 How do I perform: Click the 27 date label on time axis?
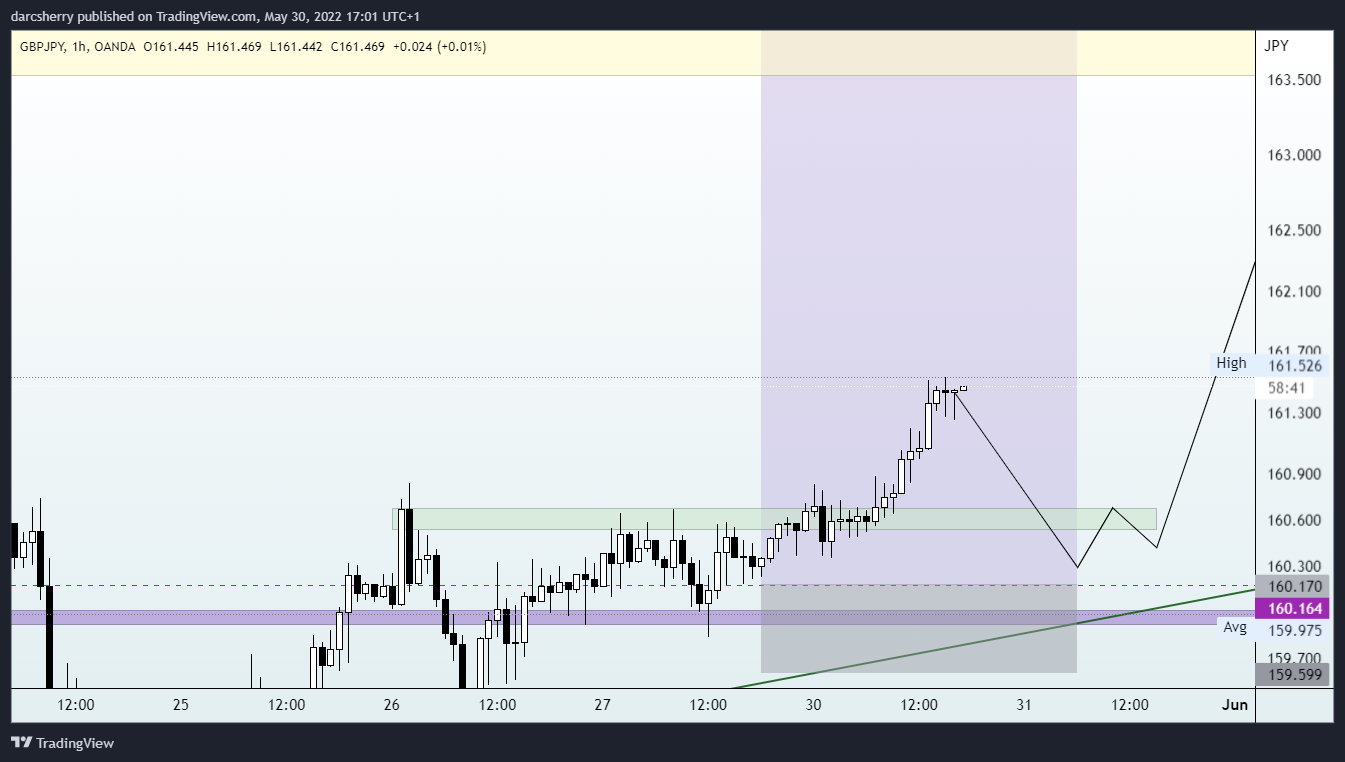coord(602,704)
